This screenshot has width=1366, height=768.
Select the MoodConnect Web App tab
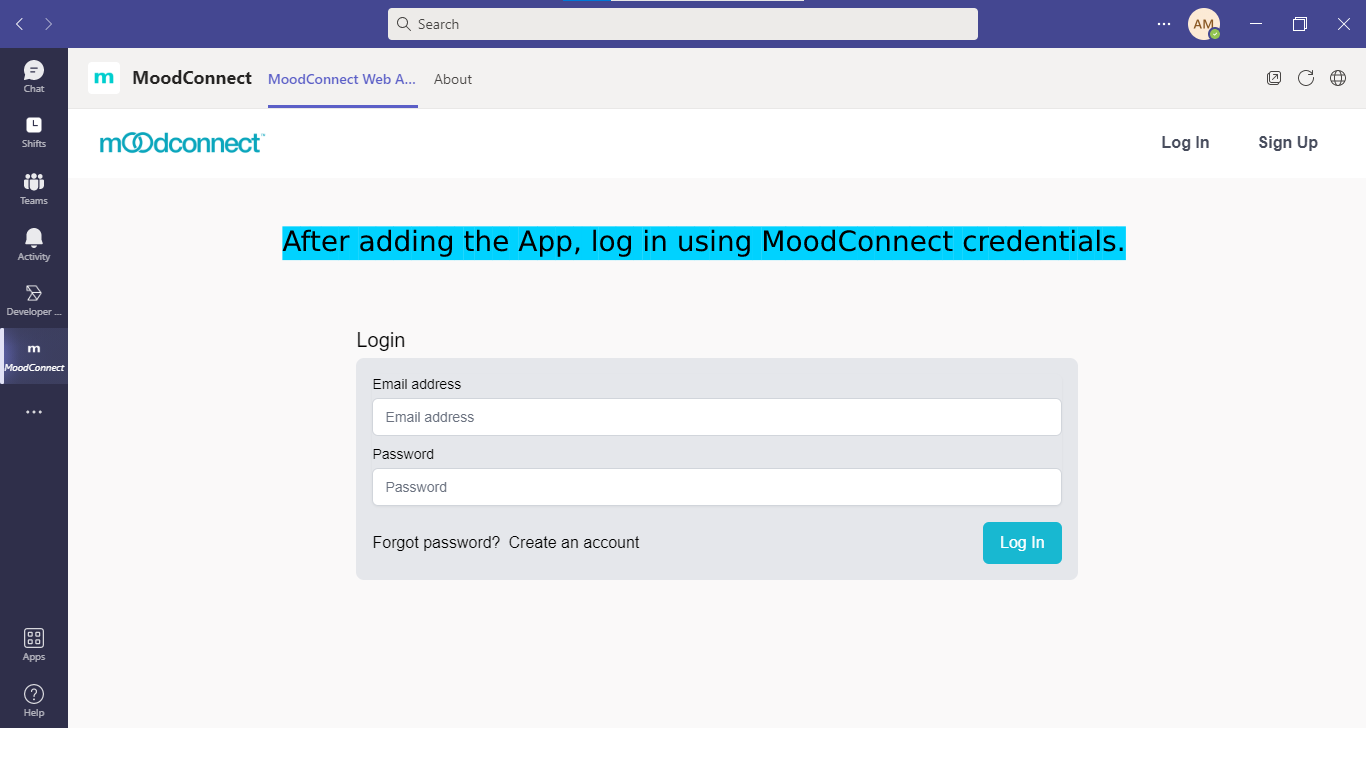tap(342, 79)
